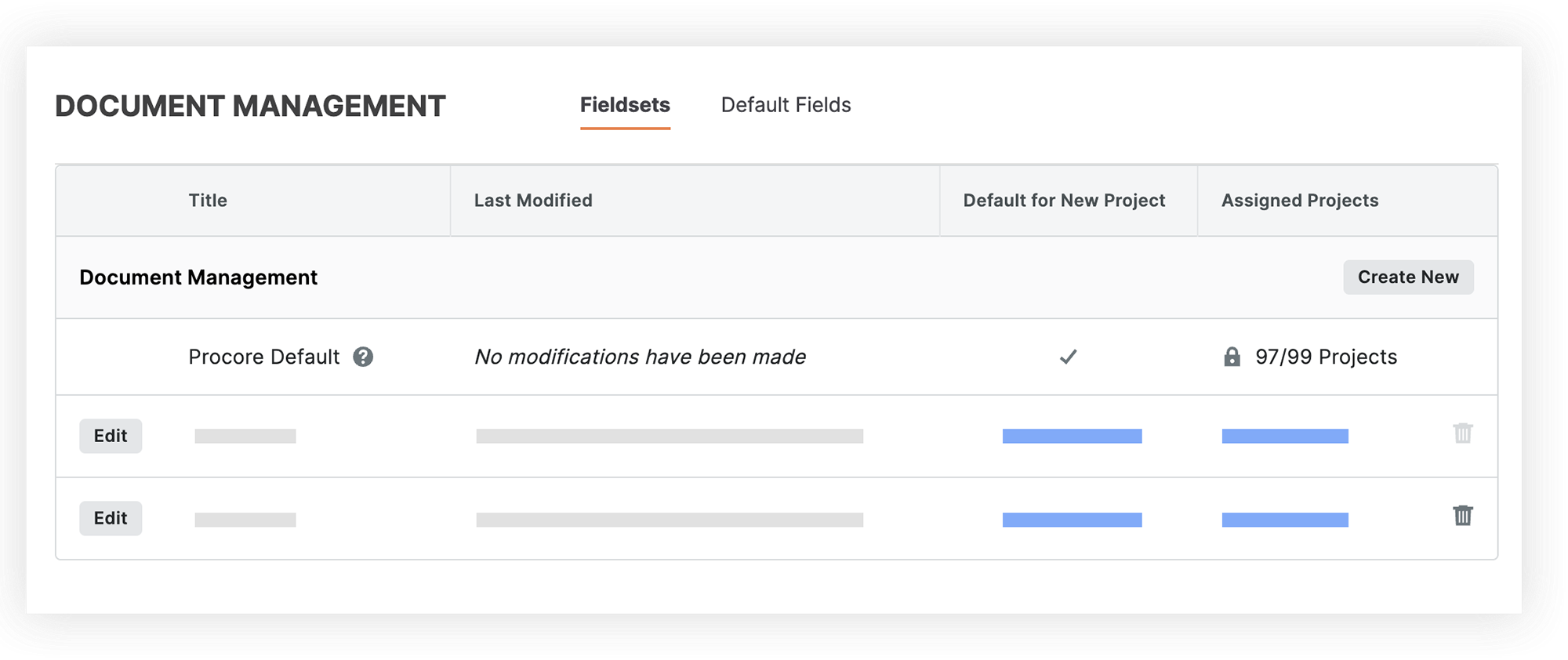
Task: Click the Default for New Project header
Action: click(1064, 201)
